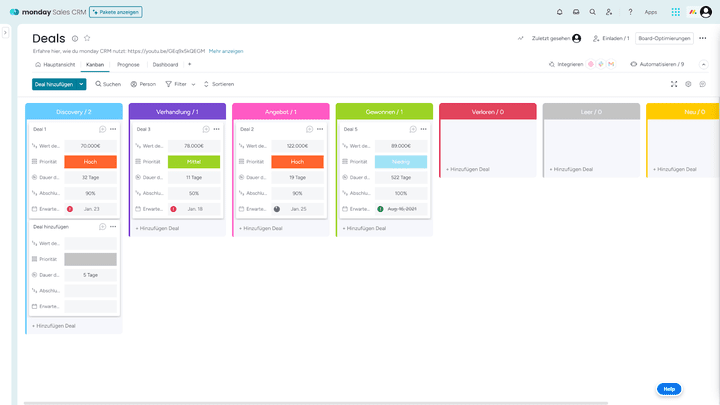Select the Kanban tab

(x=95, y=65)
